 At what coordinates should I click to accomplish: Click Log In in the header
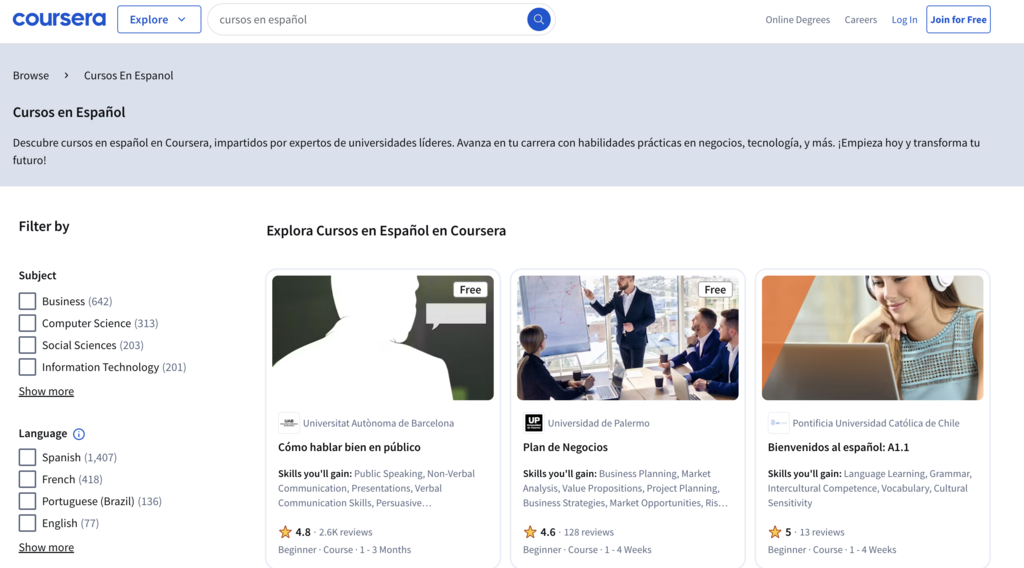point(904,20)
